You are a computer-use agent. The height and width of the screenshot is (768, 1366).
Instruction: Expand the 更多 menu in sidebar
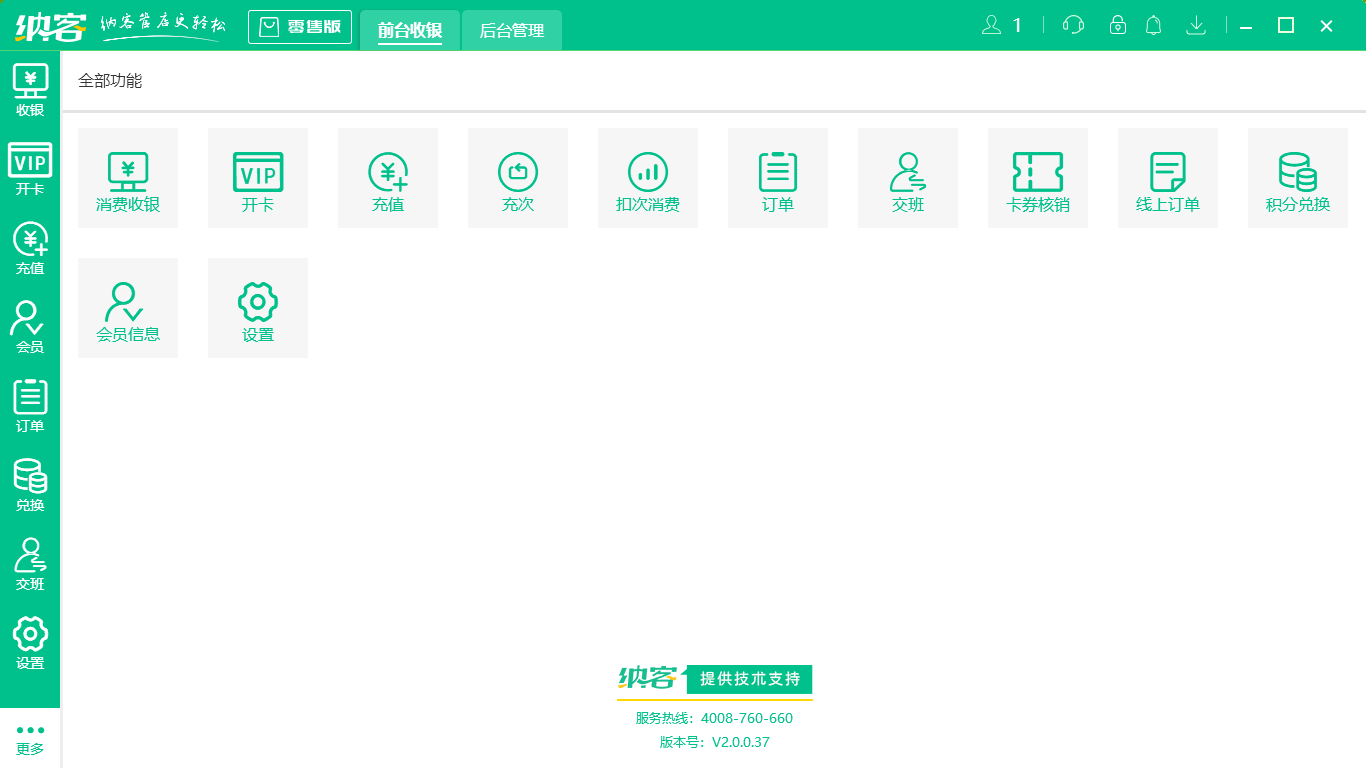30,738
